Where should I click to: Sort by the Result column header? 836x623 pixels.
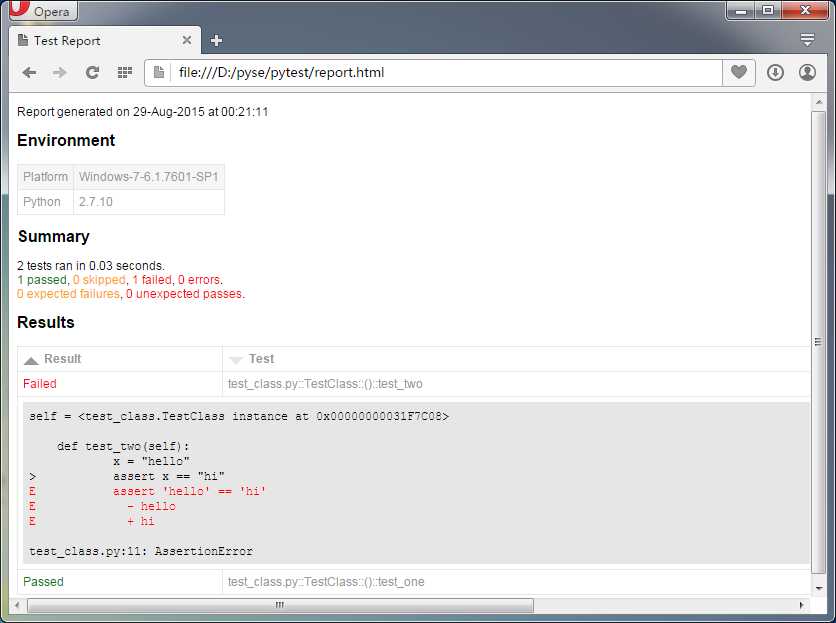(x=120, y=359)
